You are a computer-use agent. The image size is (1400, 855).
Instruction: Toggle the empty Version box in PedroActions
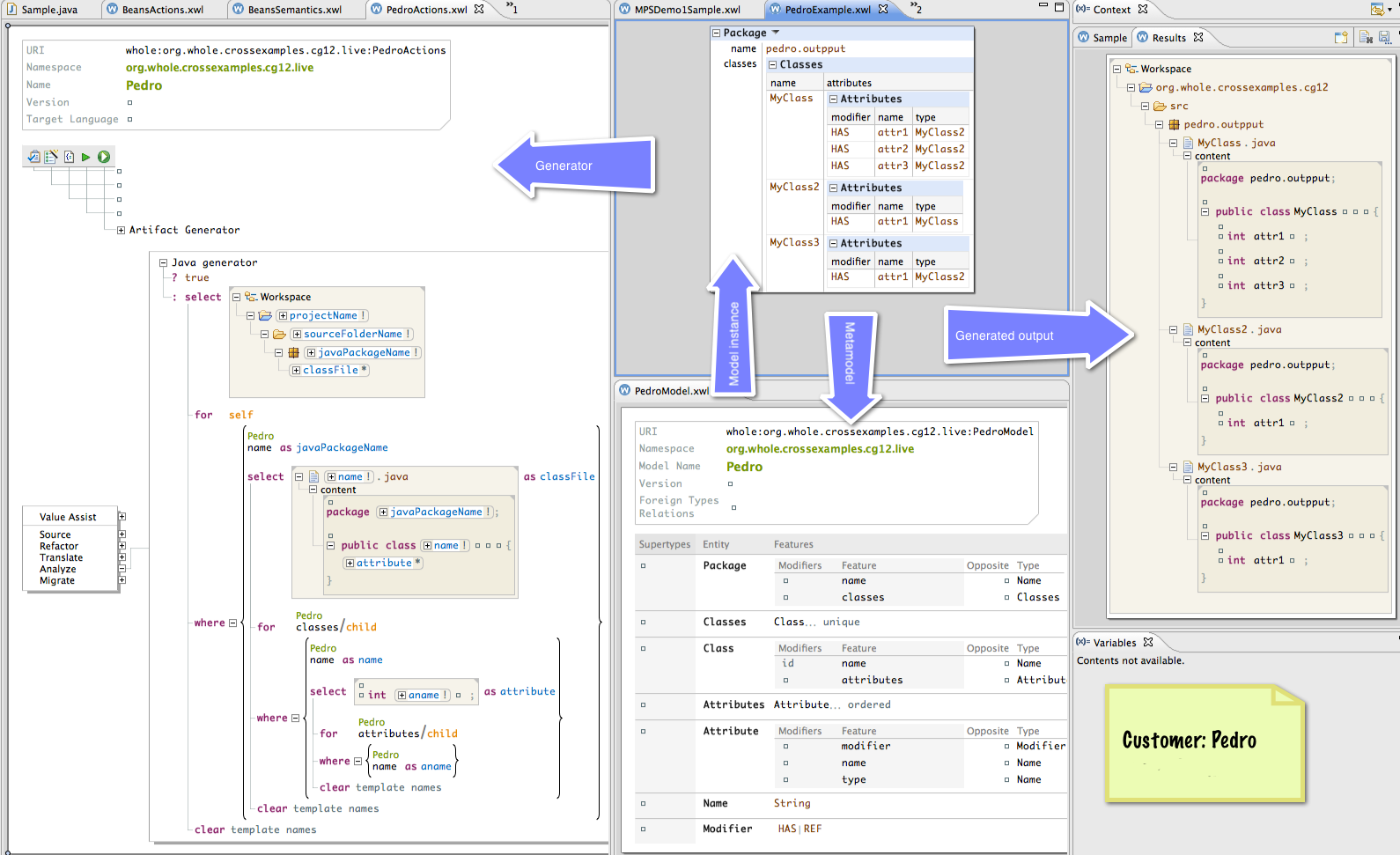click(129, 103)
